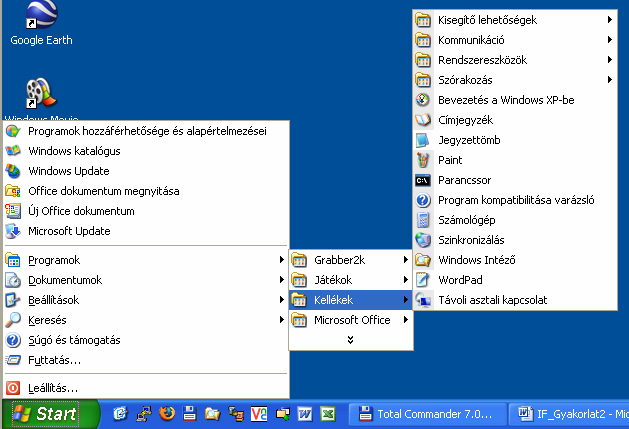Open the Grabber2k program folder
Screen dimensions: 629x429
[351, 260]
